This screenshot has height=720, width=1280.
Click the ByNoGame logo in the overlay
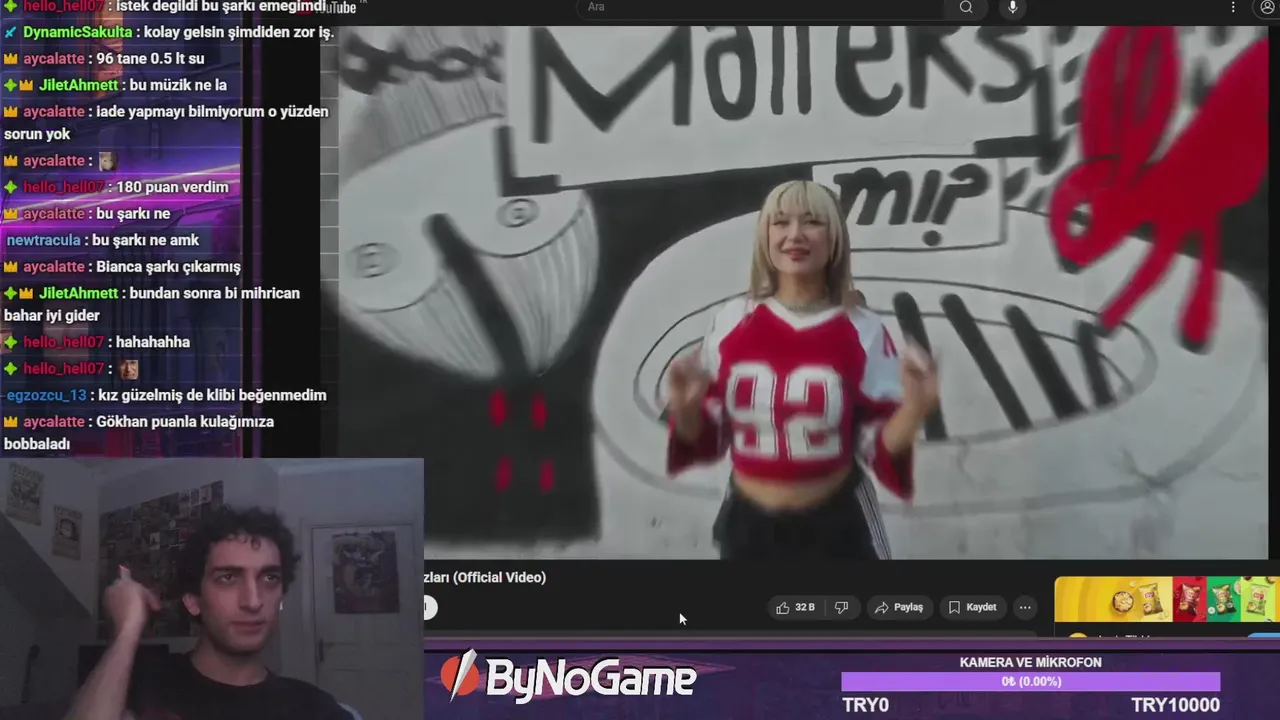coord(568,679)
